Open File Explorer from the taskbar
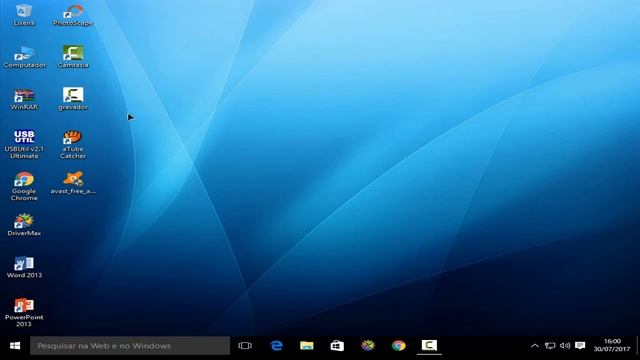This screenshot has height=360, width=640. tap(307, 346)
